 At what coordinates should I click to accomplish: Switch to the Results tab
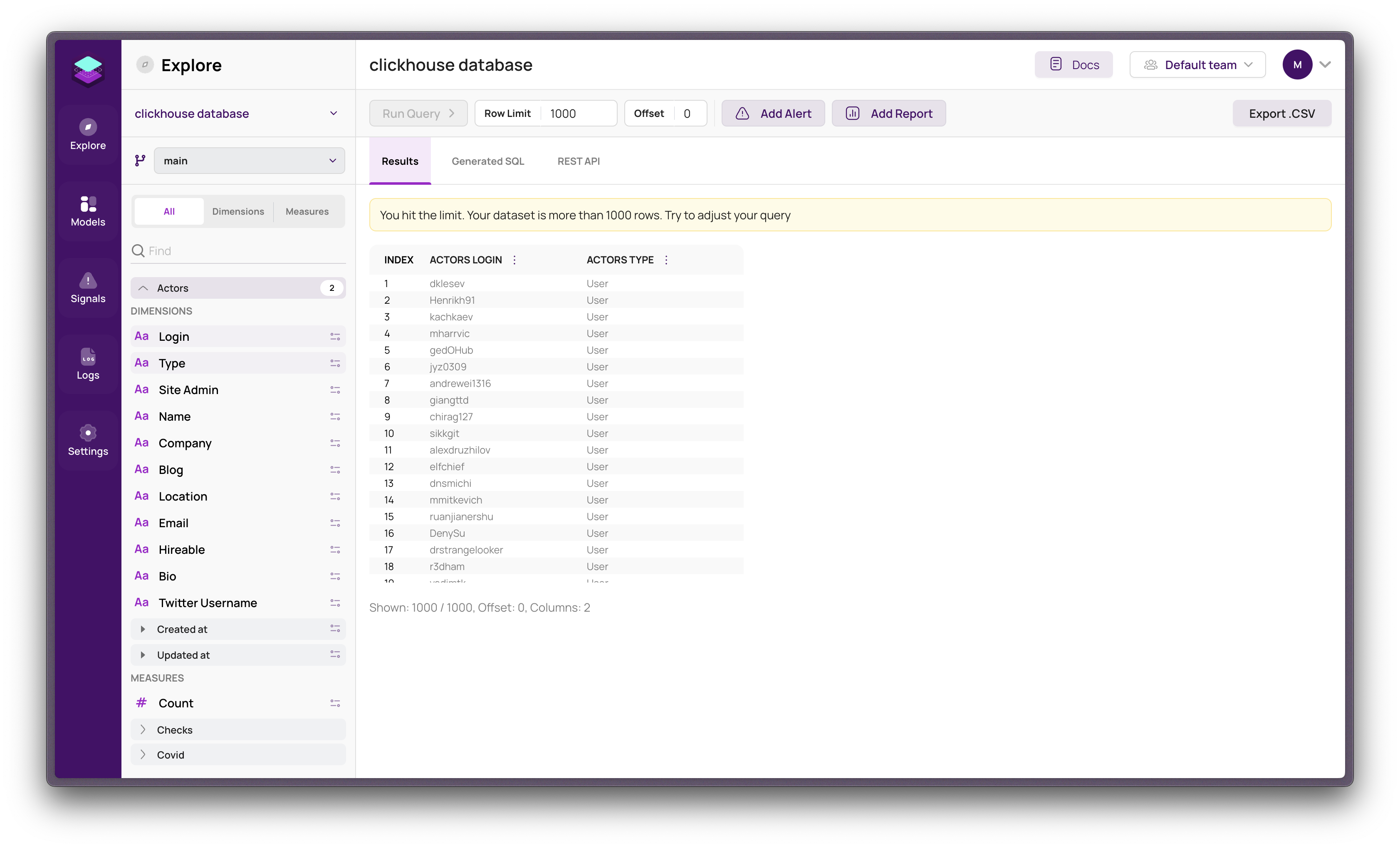click(x=400, y=161)
